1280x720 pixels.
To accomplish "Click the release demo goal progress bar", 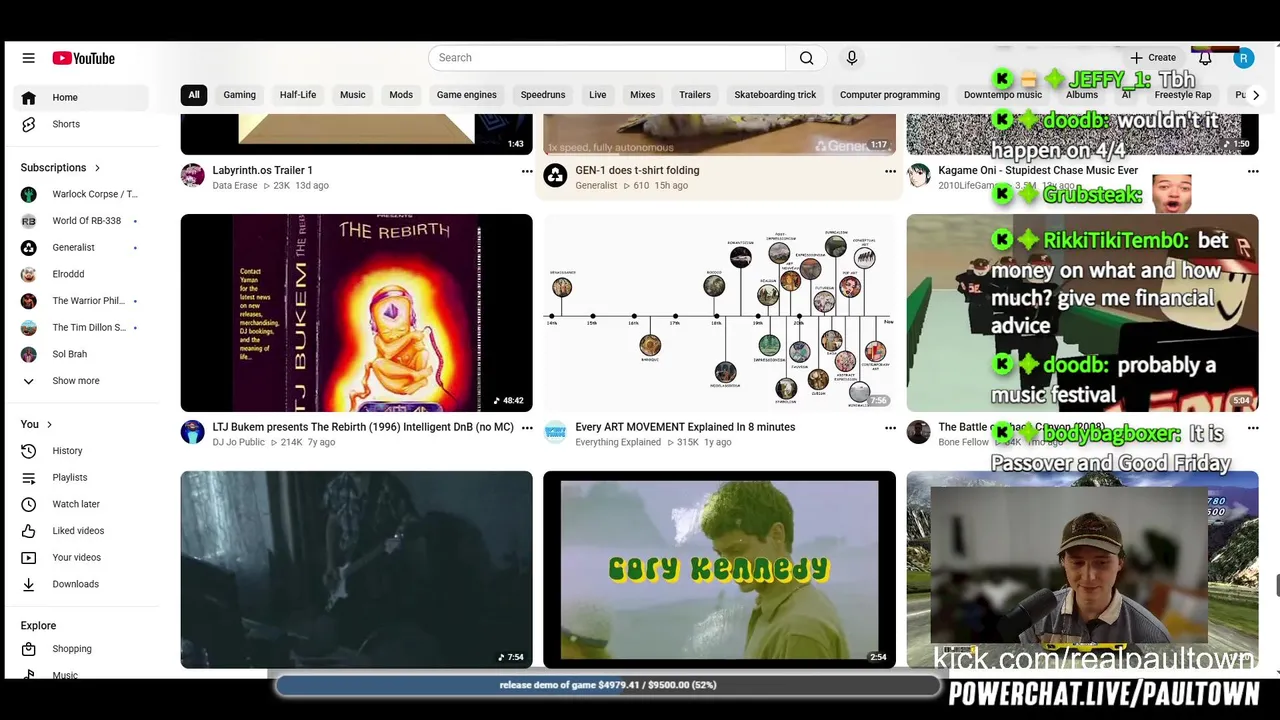I will (608, 685).
